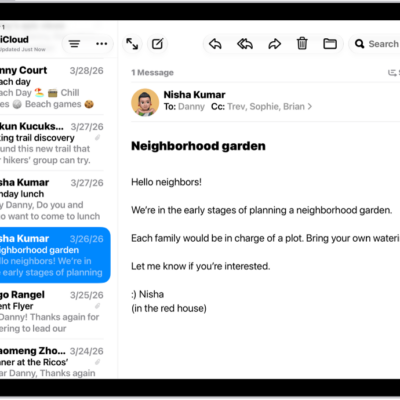Click the Neighborhood garden subject heading
The width and height of the screenshot is (400, 400).
pos(198,146)
